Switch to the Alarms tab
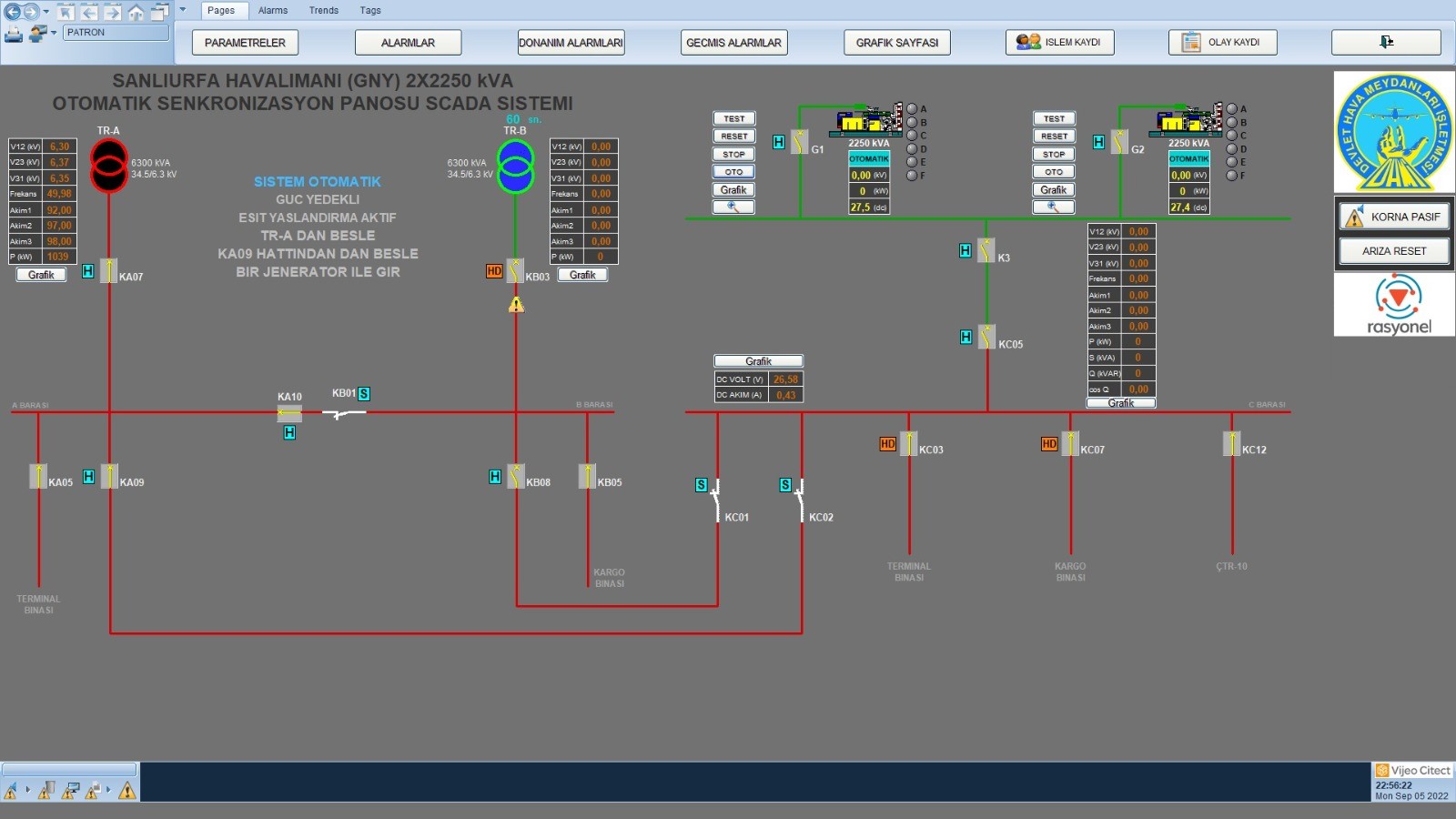 (273, 11)
